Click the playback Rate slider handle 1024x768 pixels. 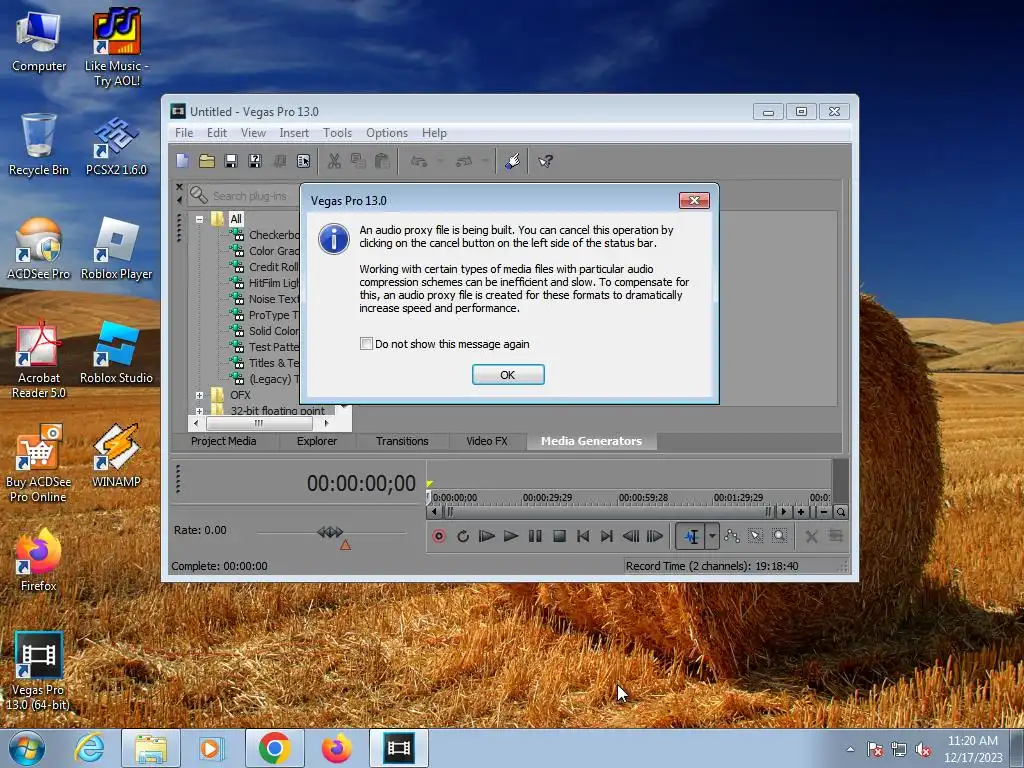pos(330,532)
